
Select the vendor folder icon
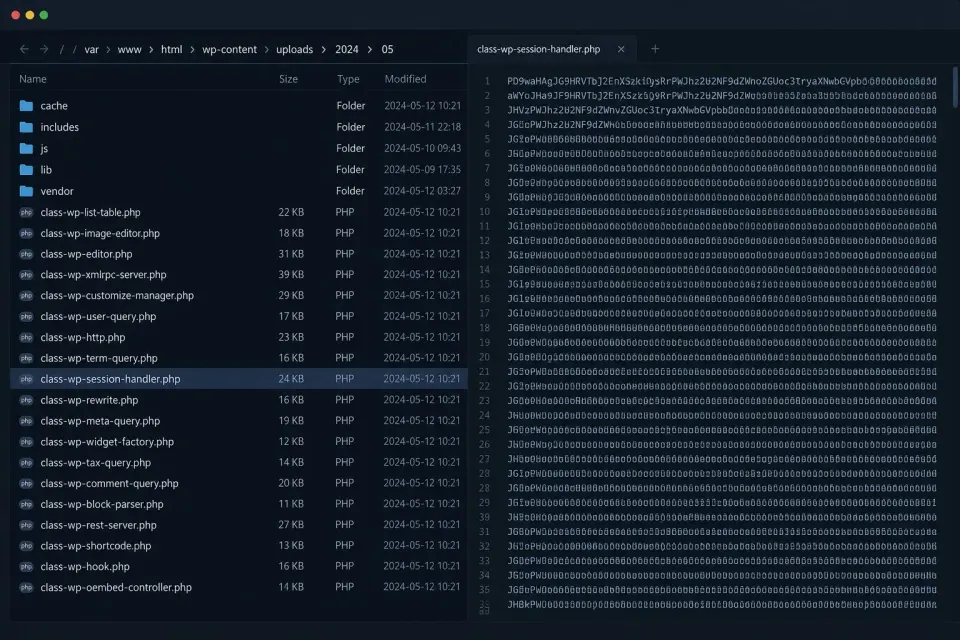pos(26,191)
